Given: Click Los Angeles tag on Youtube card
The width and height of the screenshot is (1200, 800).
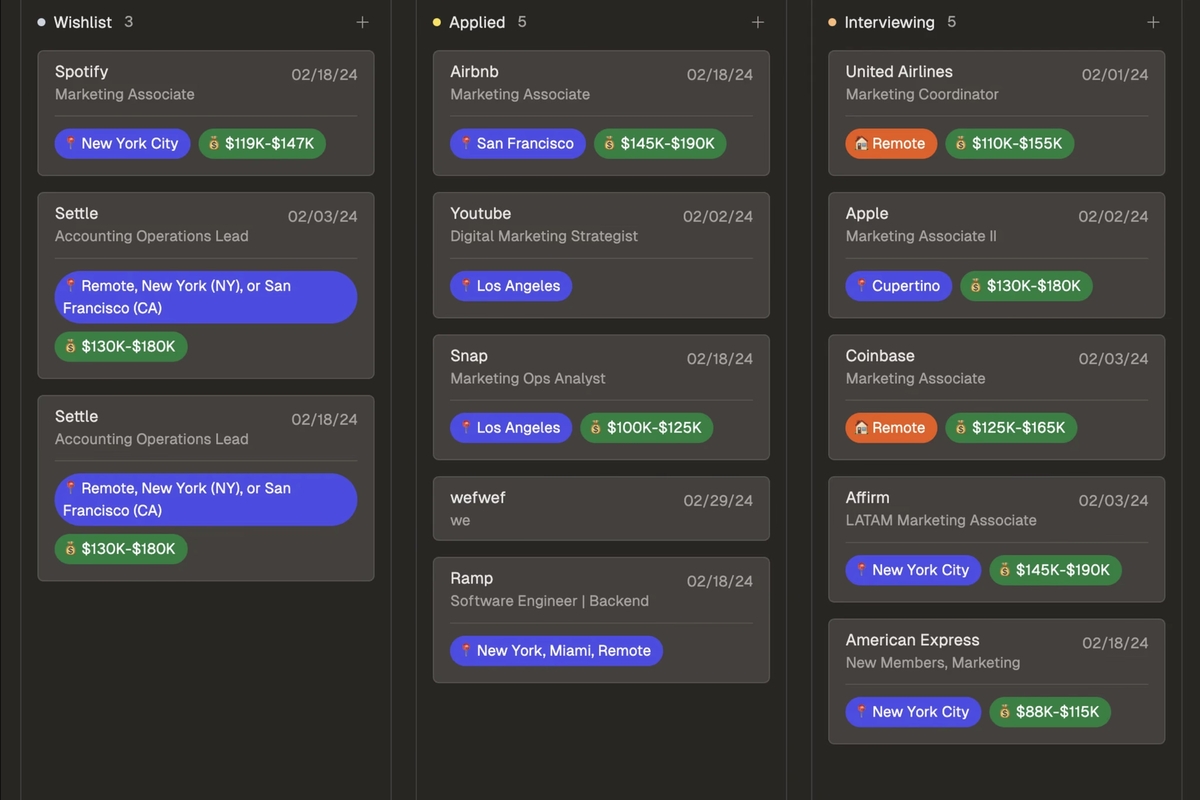Looking at the screenshot, I should coord(511,286).
